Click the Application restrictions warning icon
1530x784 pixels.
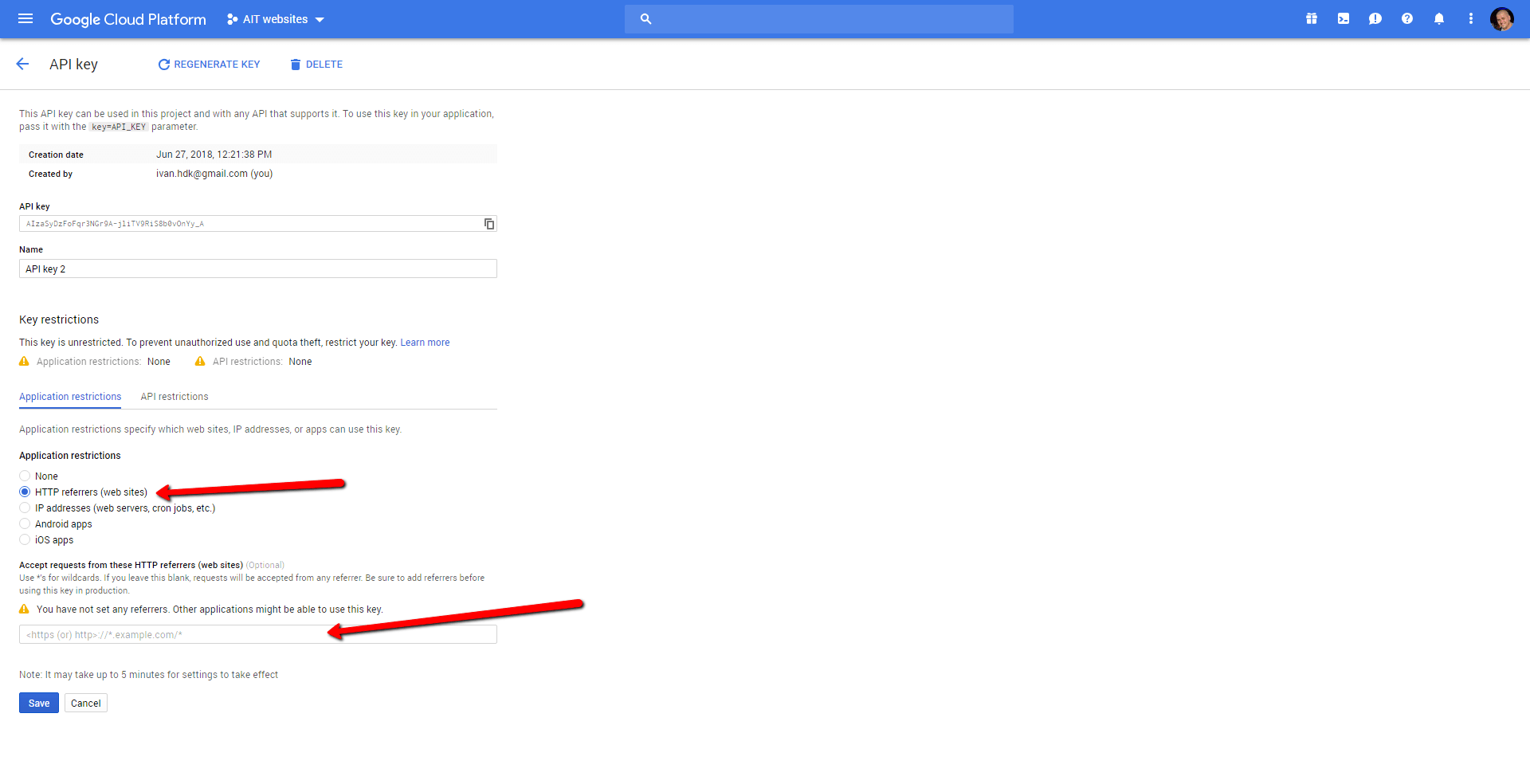(24, 361)
